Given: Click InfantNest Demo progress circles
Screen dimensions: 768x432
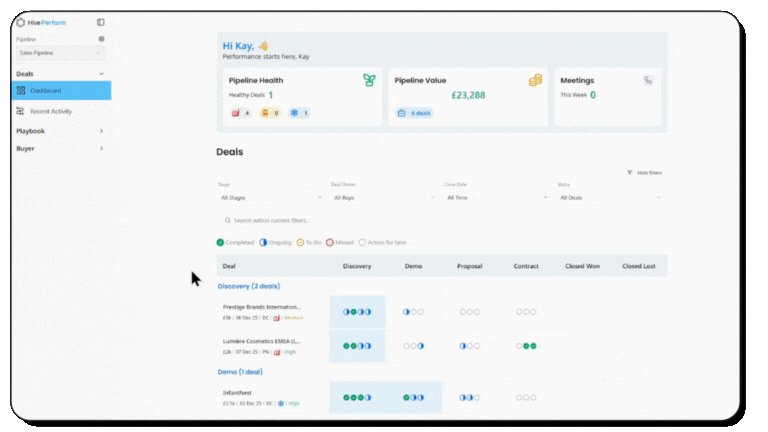Looking at the screenshot, I should (x=413, y=398).
